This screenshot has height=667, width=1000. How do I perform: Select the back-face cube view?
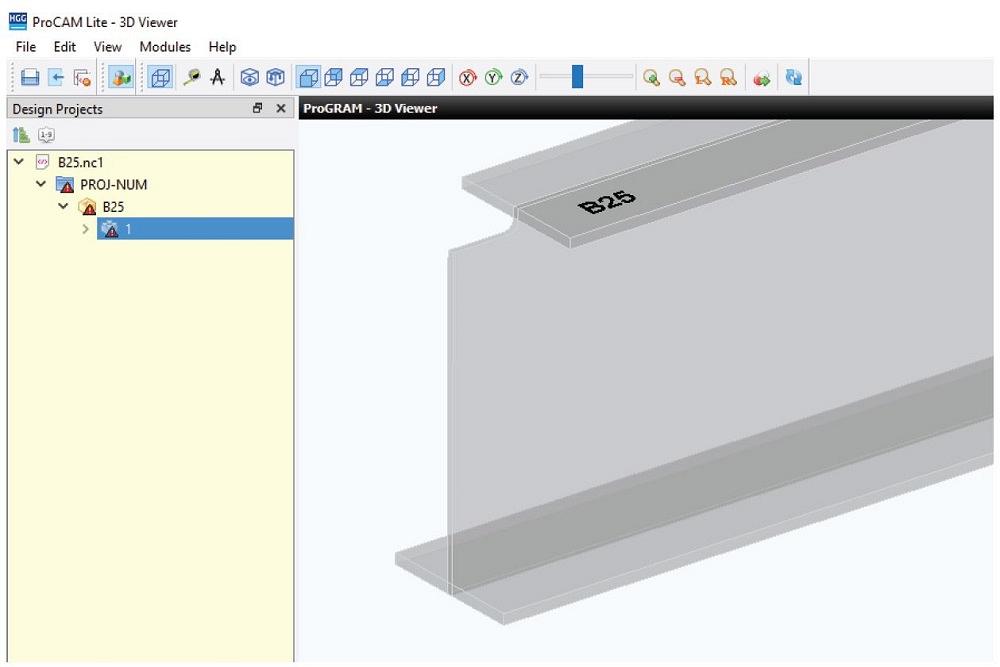point(334,78)
